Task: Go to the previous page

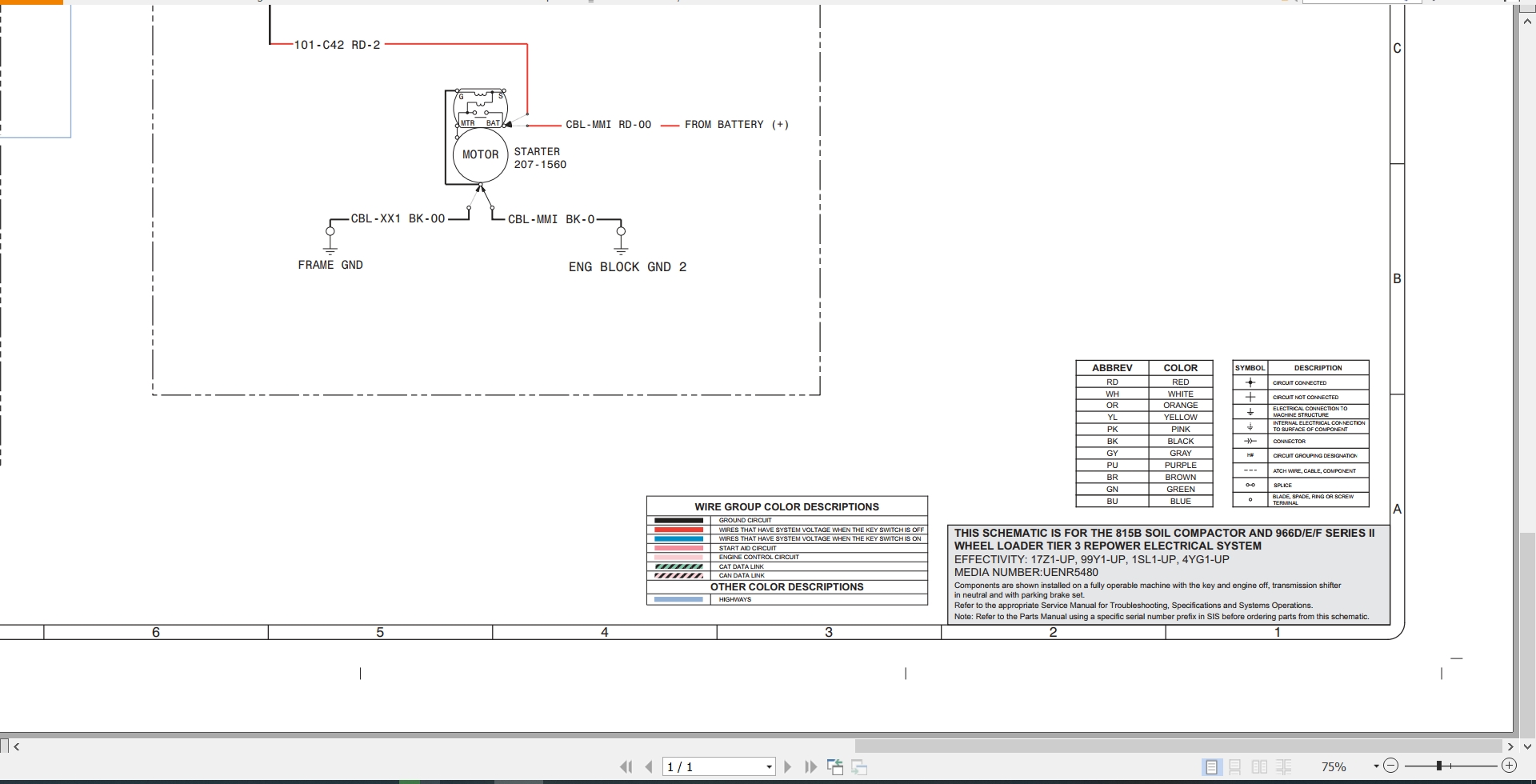Action: 649,766
